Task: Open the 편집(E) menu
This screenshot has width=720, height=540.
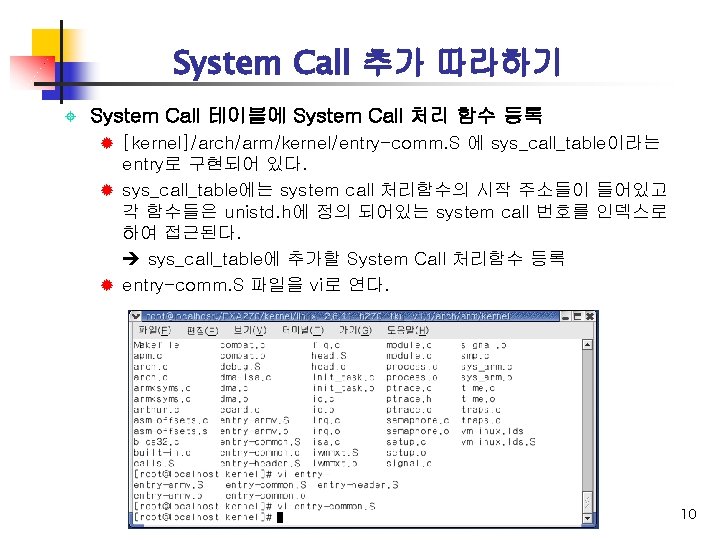Action: pos(202,331)
